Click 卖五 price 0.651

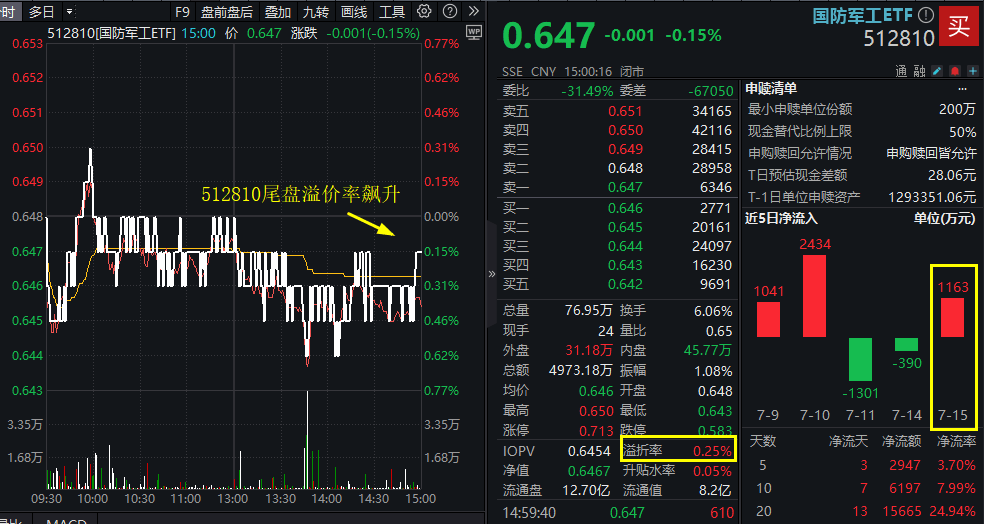[625, 111]
